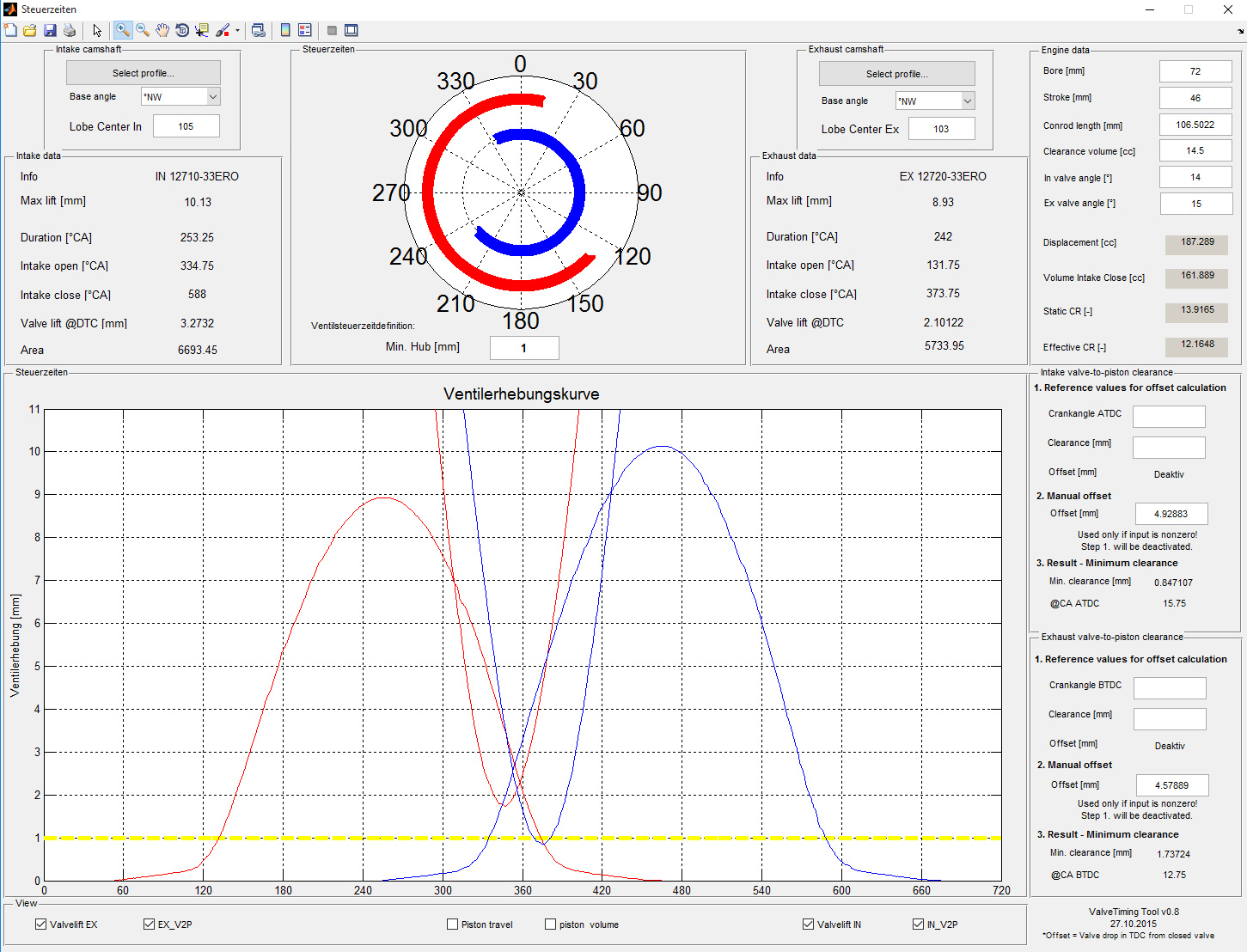Click Select profile for intake camshaft
Viewport: 1247px width, 952px height.
(x=143, y=73)
